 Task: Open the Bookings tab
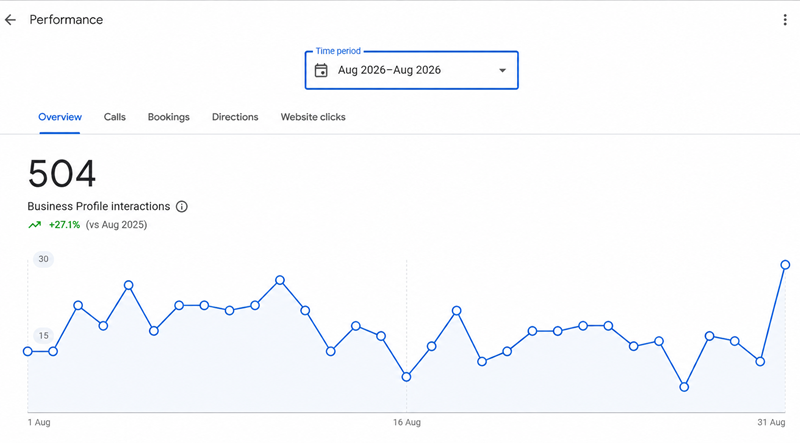169,117
